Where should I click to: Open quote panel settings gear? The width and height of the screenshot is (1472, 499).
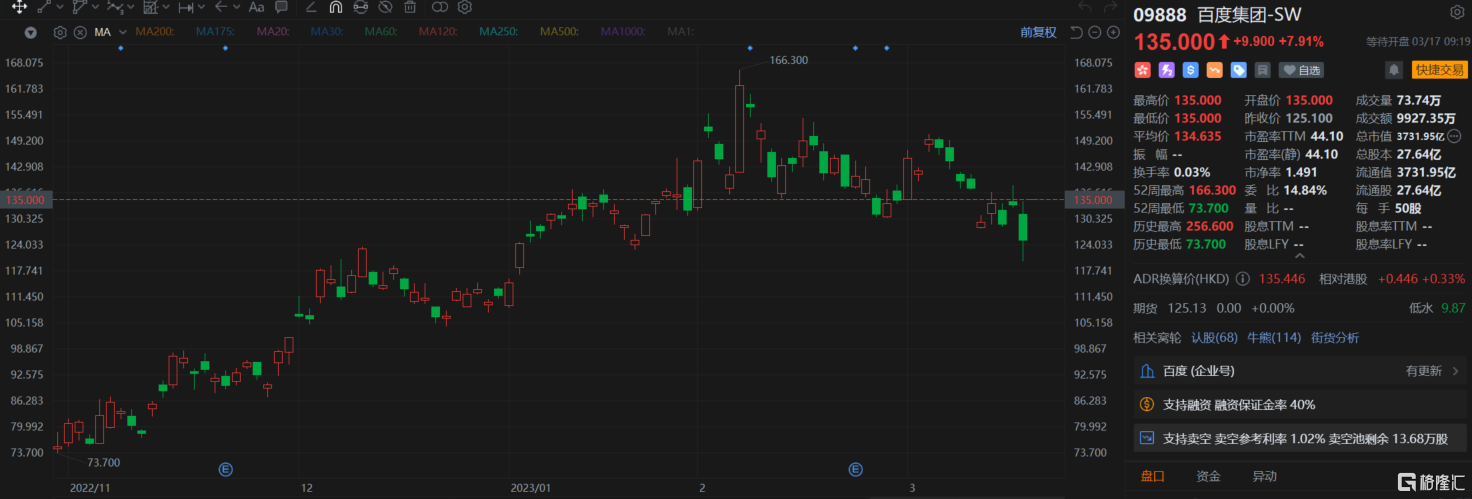tap(1456, 13)
